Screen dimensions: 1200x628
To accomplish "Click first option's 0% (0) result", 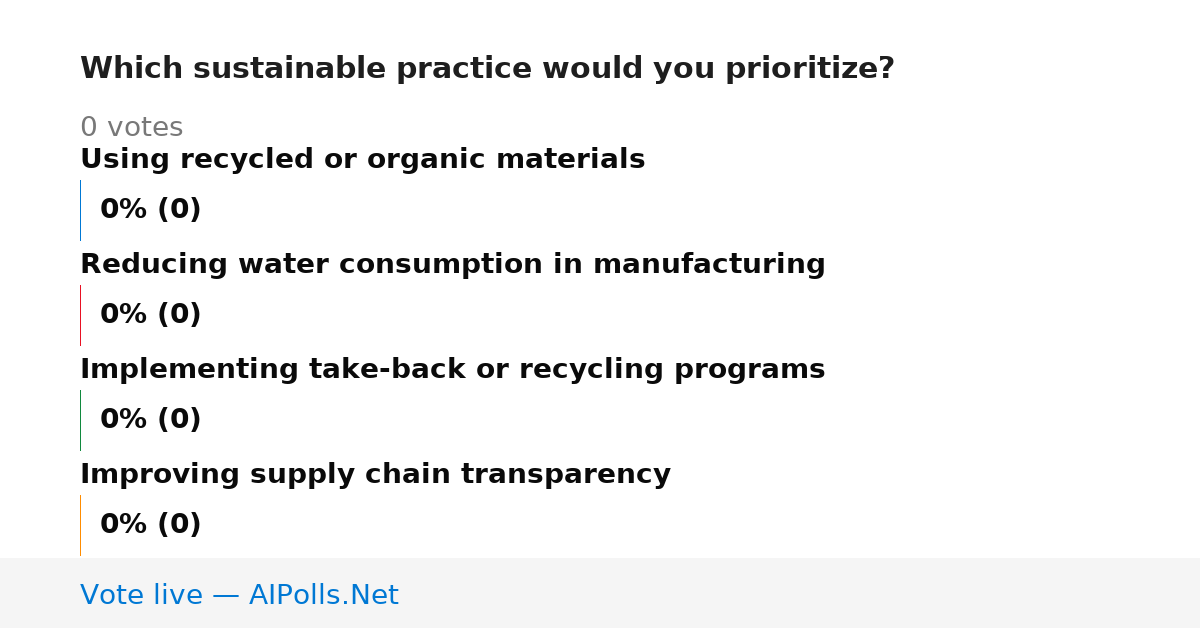I will click(x=150, y=210).
